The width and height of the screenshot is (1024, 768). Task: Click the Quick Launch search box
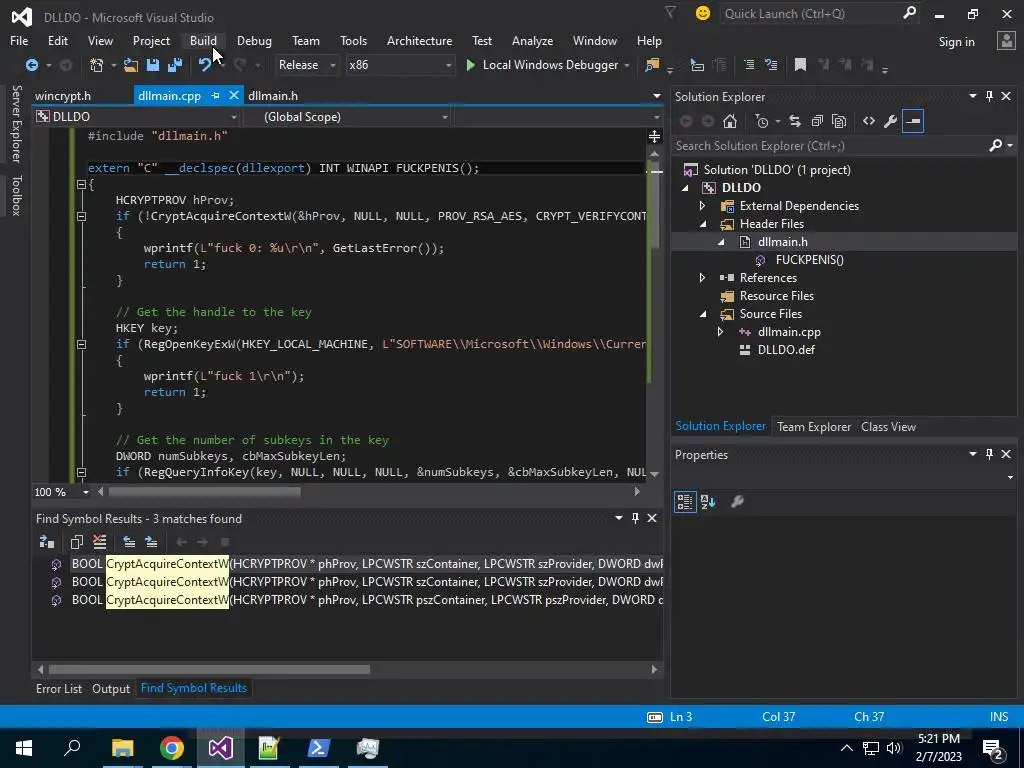pyautogui.click(x=812, y=14)
